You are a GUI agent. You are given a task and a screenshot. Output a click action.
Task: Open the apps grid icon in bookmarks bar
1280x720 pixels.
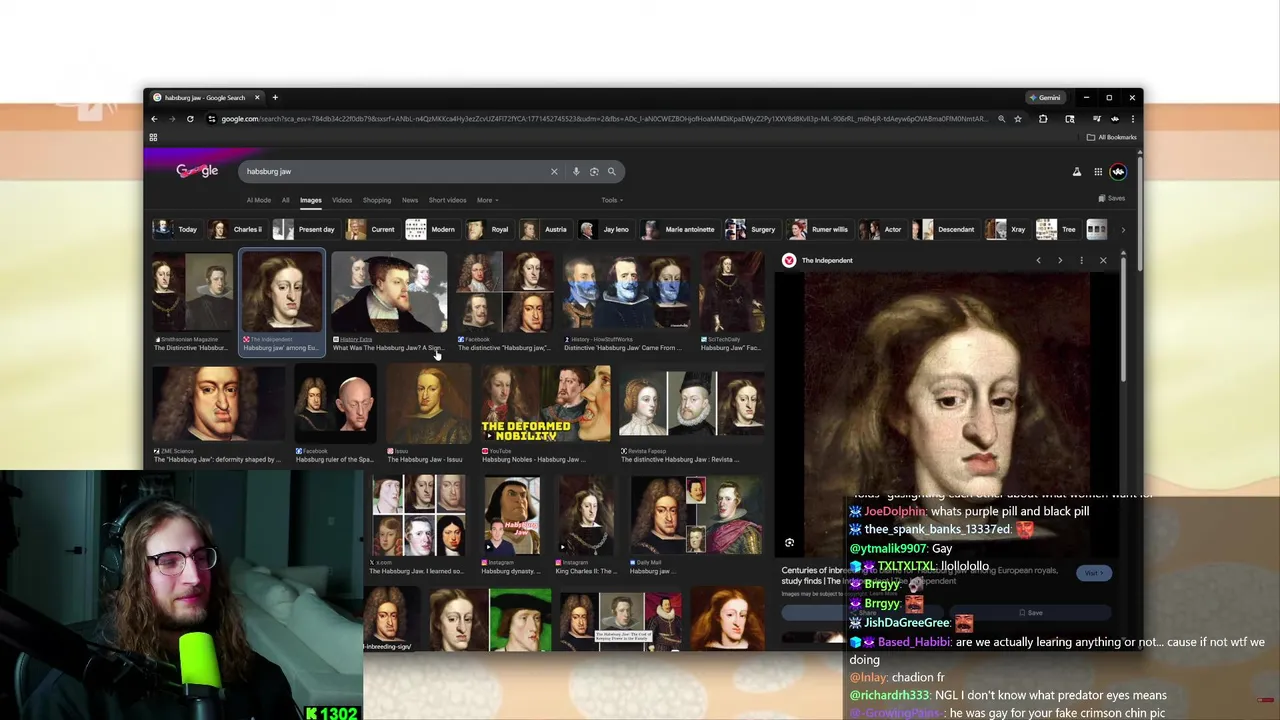153,137
